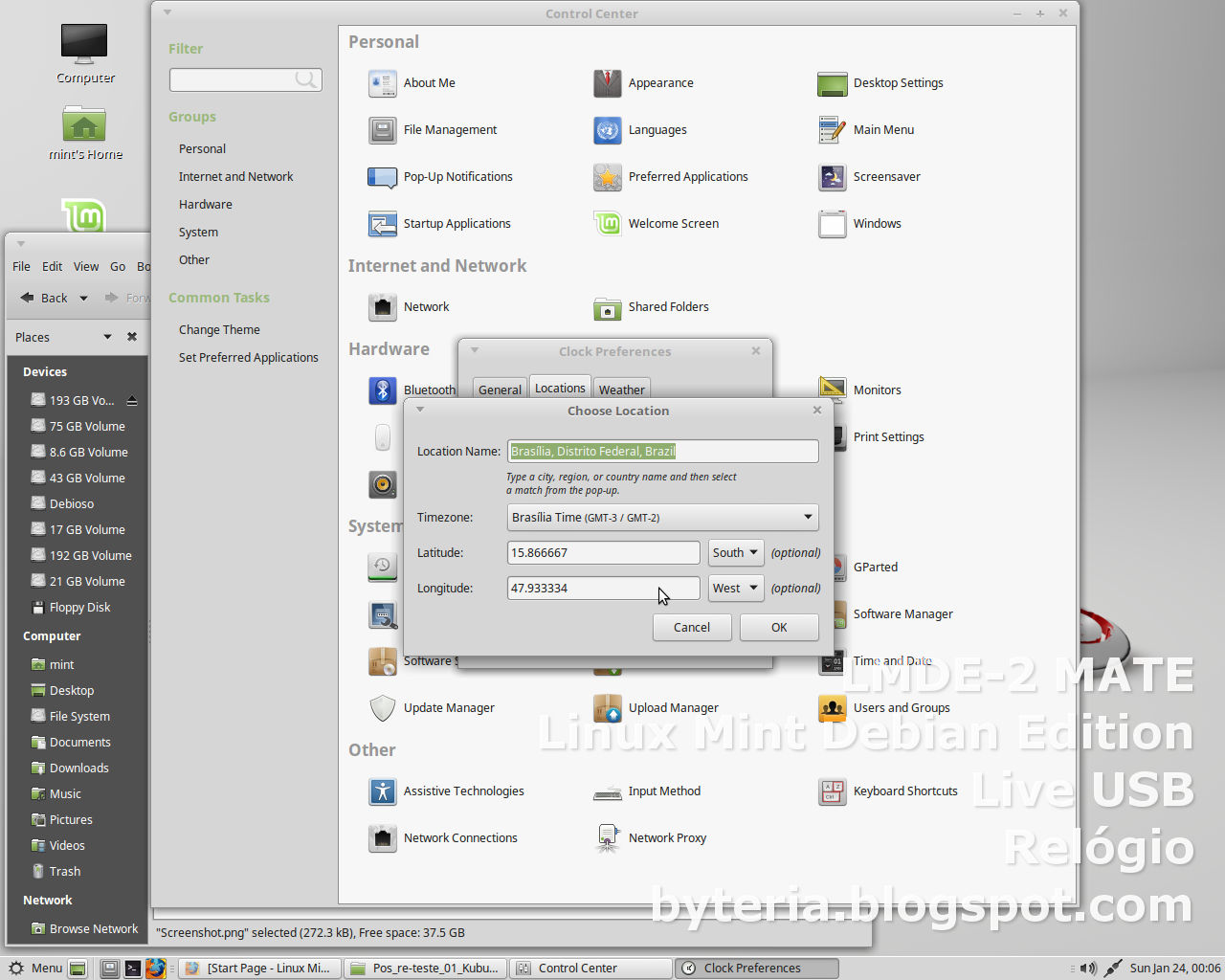Open the General tab in Clock Preferences
1225x980 pixels.
point(499,389)
